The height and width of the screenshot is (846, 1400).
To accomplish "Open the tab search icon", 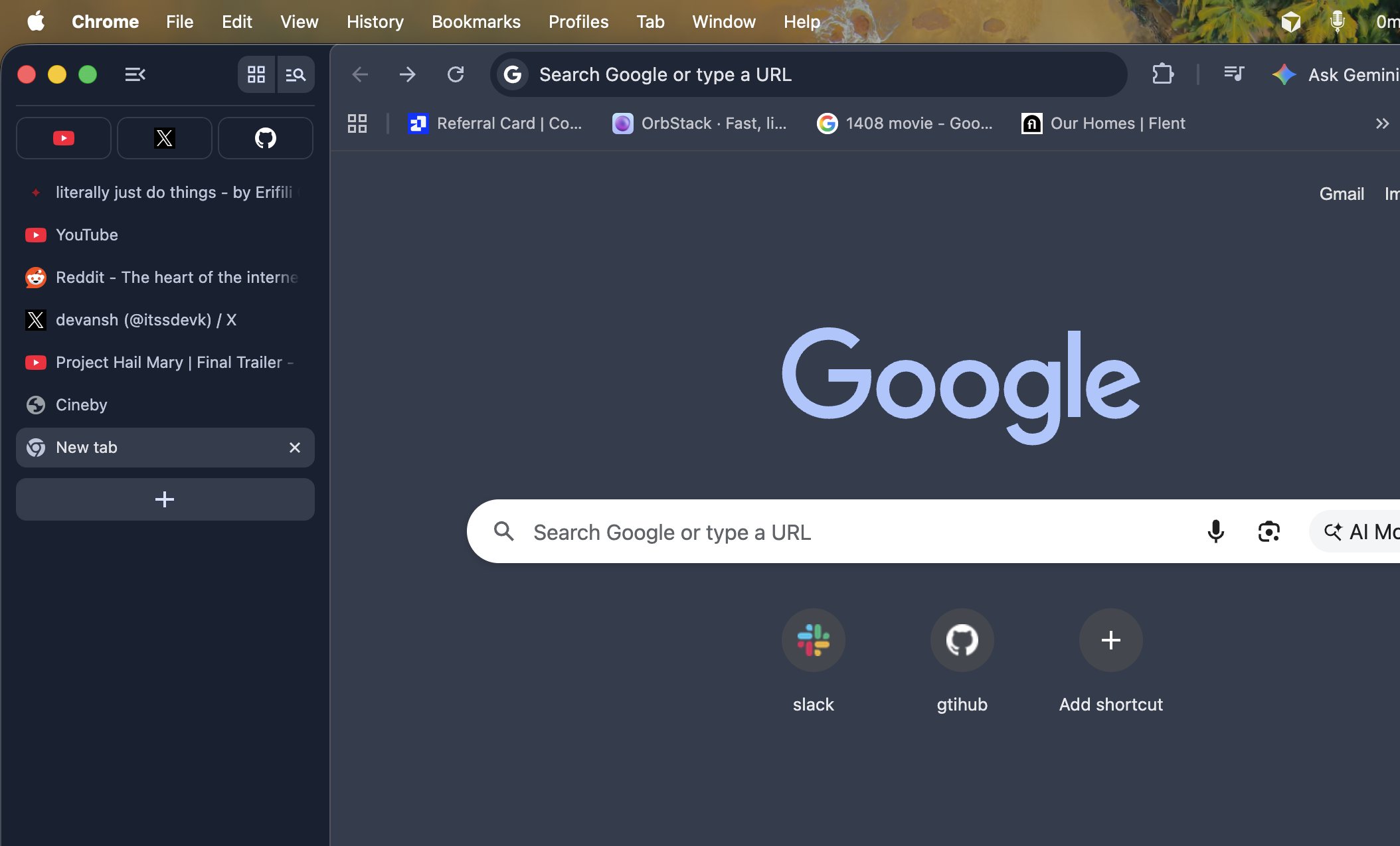I will [x=296, y=74].
